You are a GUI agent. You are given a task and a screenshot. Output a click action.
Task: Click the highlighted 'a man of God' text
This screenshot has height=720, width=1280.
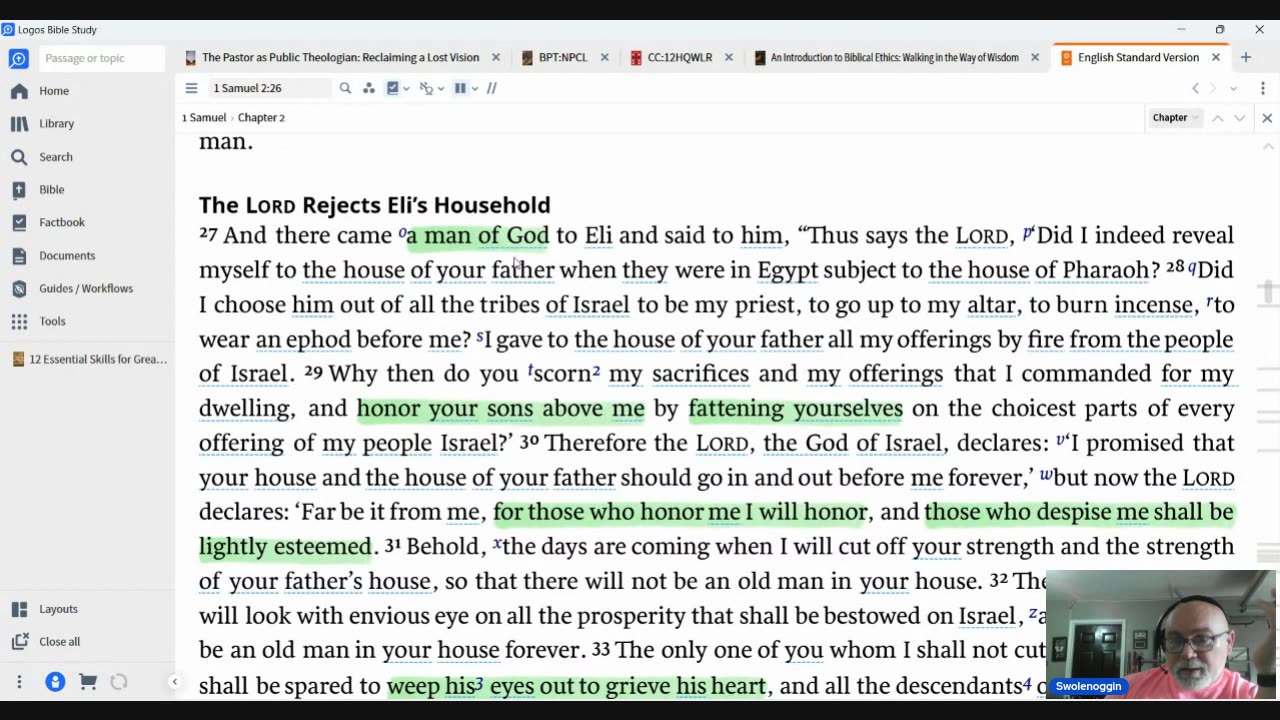pyautogui.click(x=478, y=236)
